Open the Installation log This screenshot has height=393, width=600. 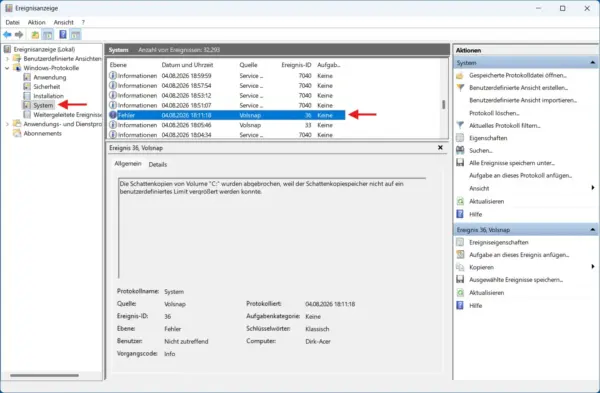click(49, 96)
